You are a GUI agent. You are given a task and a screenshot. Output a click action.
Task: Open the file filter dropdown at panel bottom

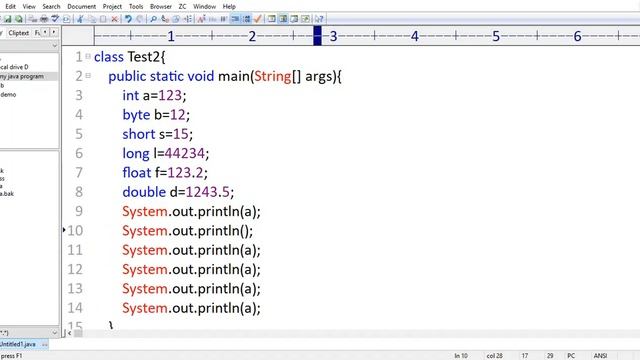click(x=54, y=333)
